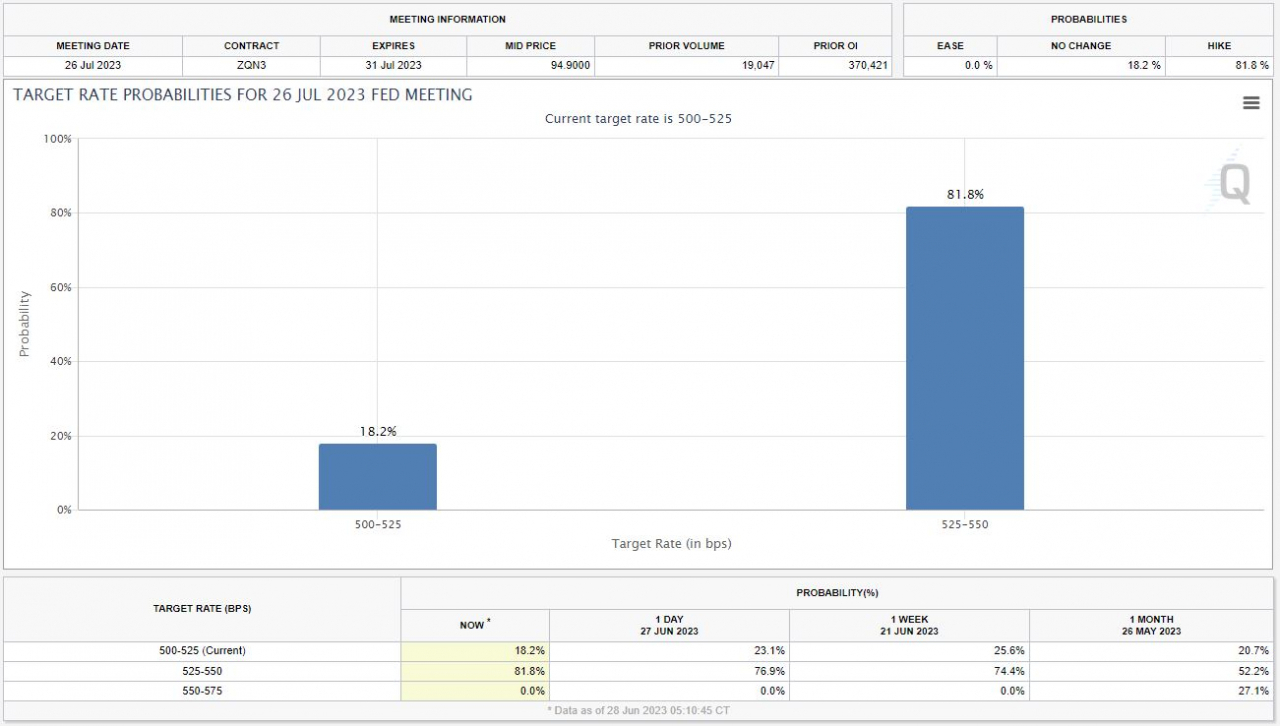
Task: Click the highlighted 81.8% NOW cell
Action: tap(475, 671)
